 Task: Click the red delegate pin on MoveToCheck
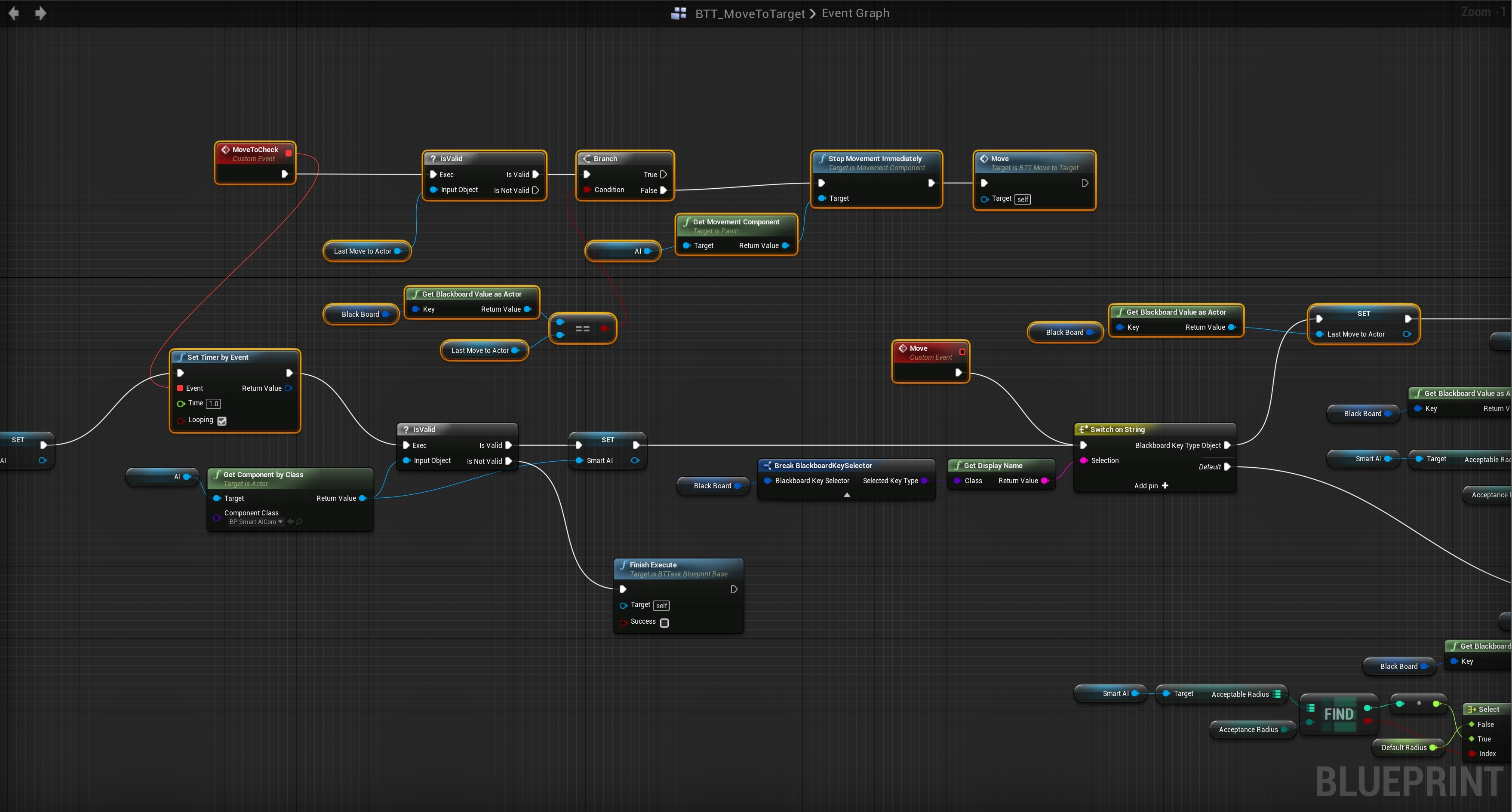point(288,153)
